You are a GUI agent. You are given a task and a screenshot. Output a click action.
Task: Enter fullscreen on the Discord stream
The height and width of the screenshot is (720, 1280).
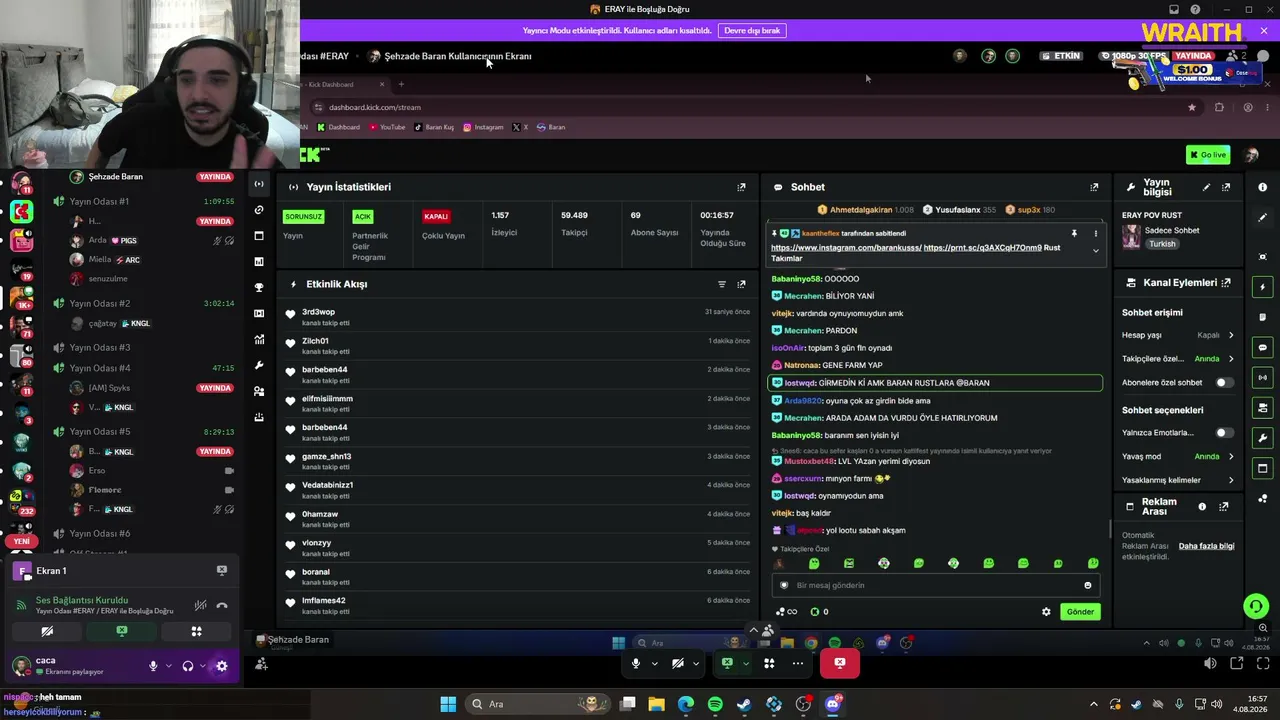pos(1263,663)
